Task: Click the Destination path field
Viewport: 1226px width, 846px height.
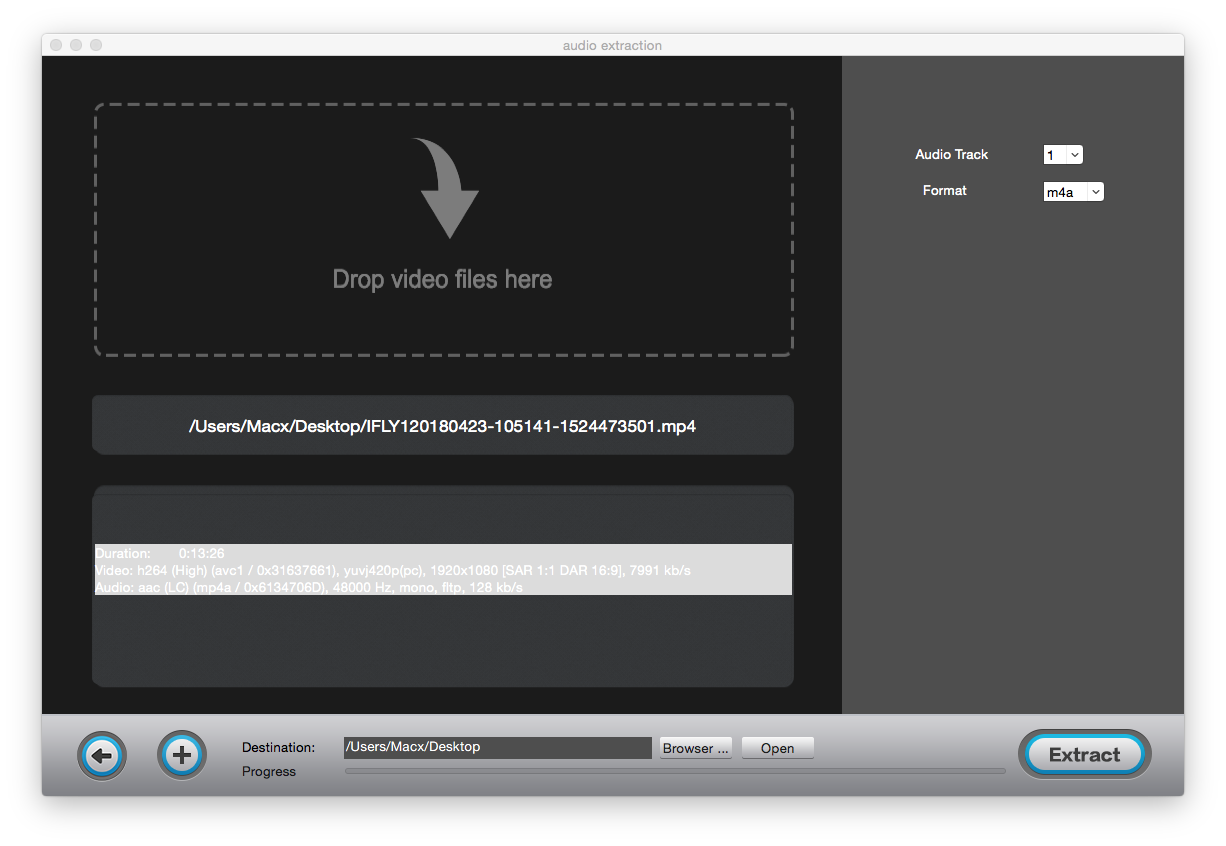Action: (x=498, y=748)
